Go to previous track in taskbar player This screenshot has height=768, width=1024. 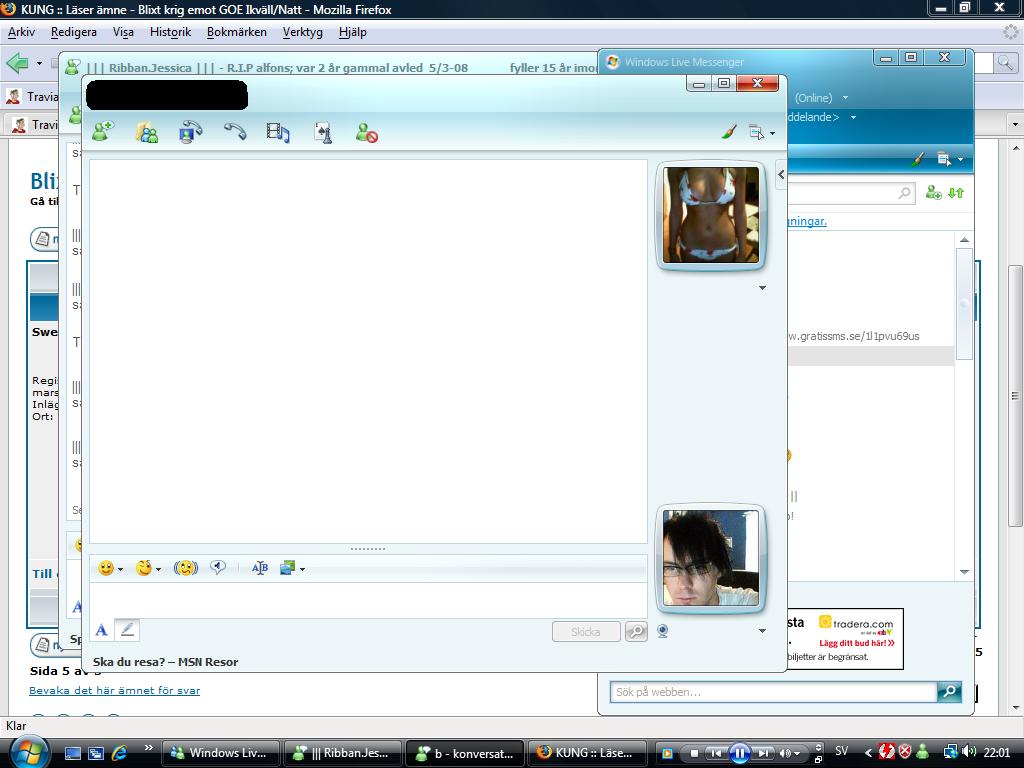[716, 753]
